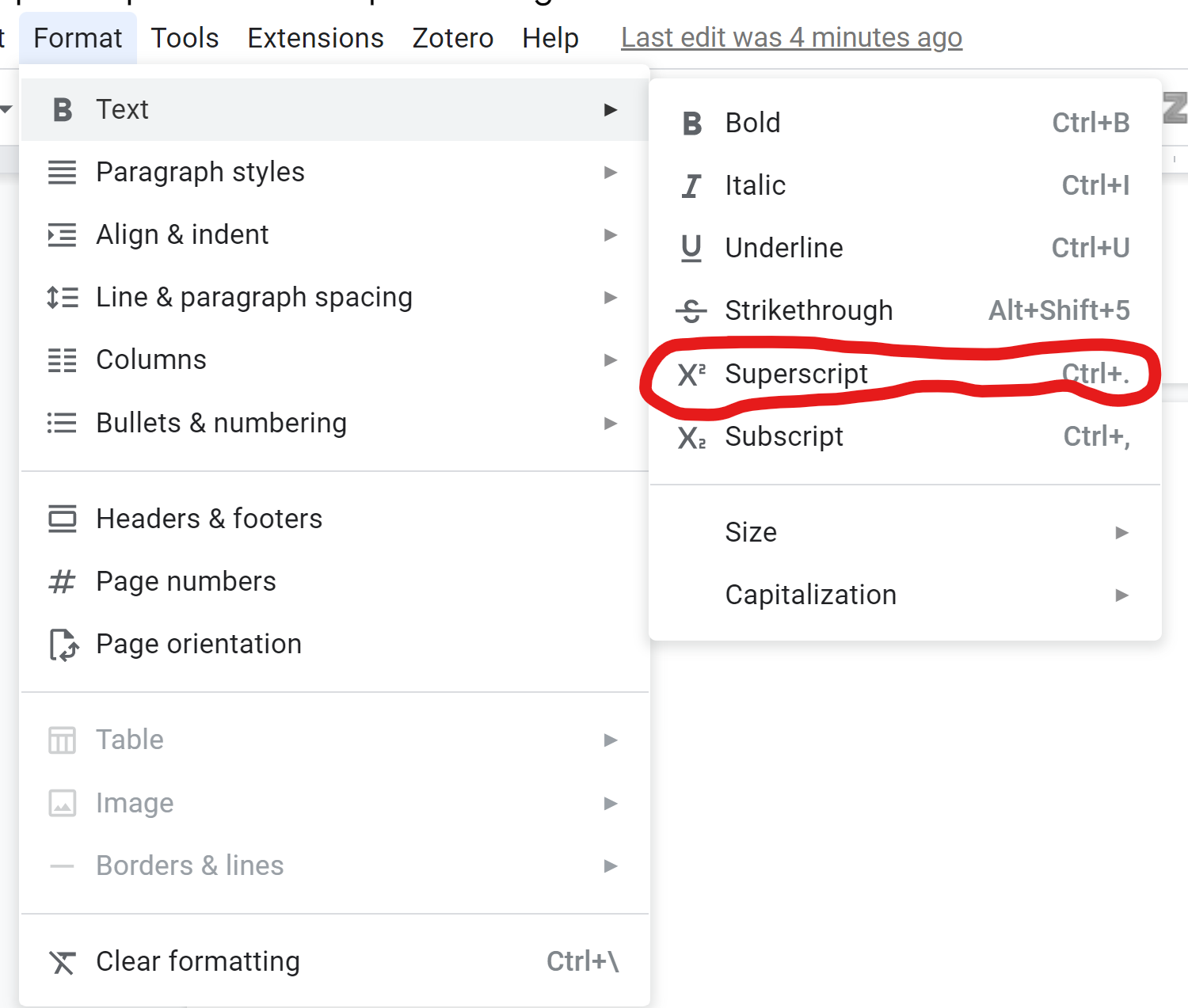Screen dimensions: 1188x1008
Task: Click the Subscript X₂ icon
Action: (691, 436)
